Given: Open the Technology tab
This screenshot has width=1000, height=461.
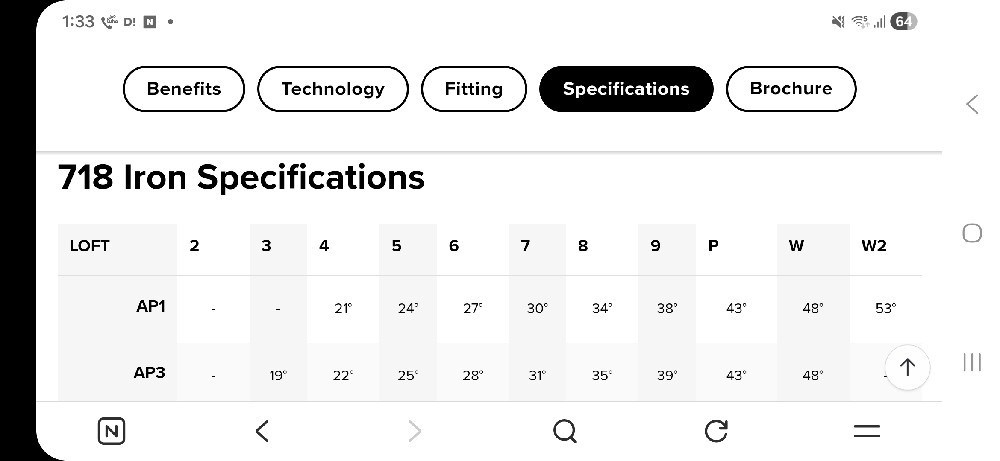Looking at the screenshot, I should click(x=333, y=89).
